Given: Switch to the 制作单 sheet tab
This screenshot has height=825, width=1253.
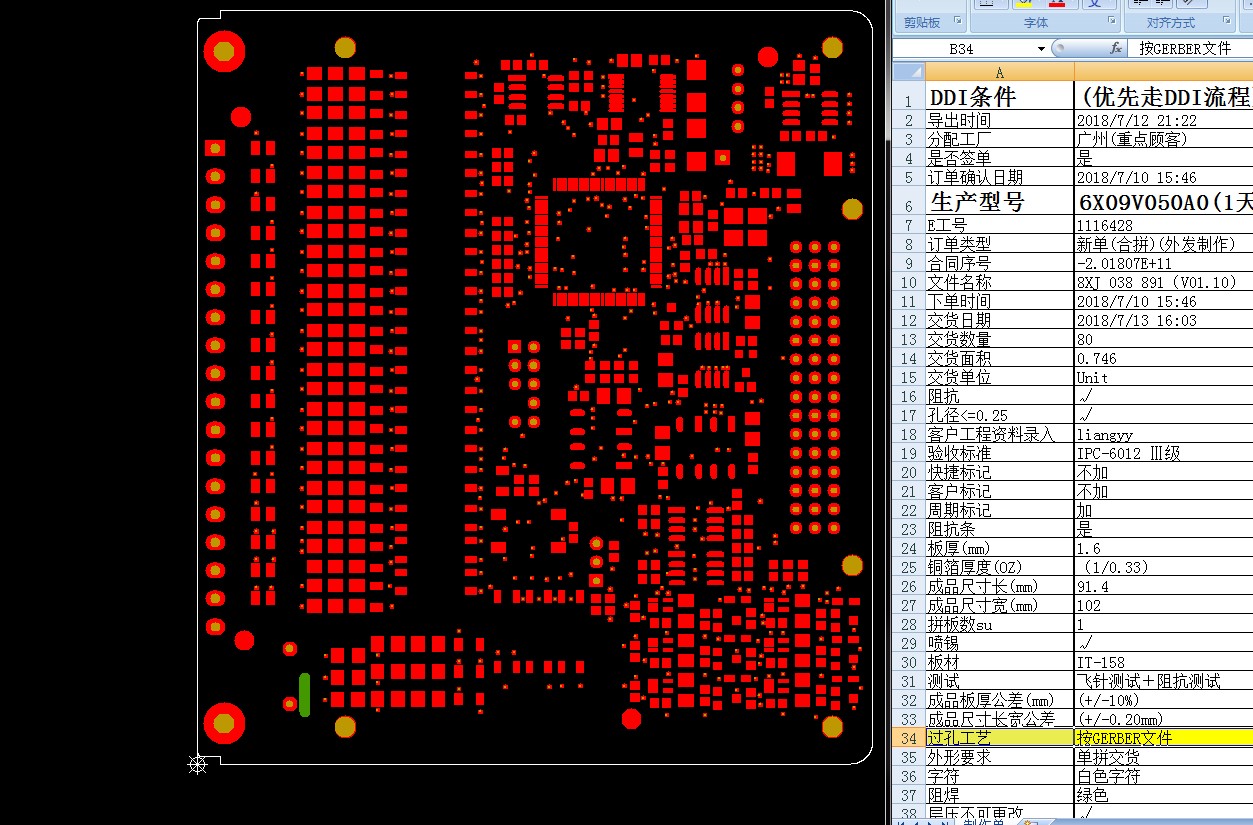Looking at the screenshot, I should tap(981, 822).
